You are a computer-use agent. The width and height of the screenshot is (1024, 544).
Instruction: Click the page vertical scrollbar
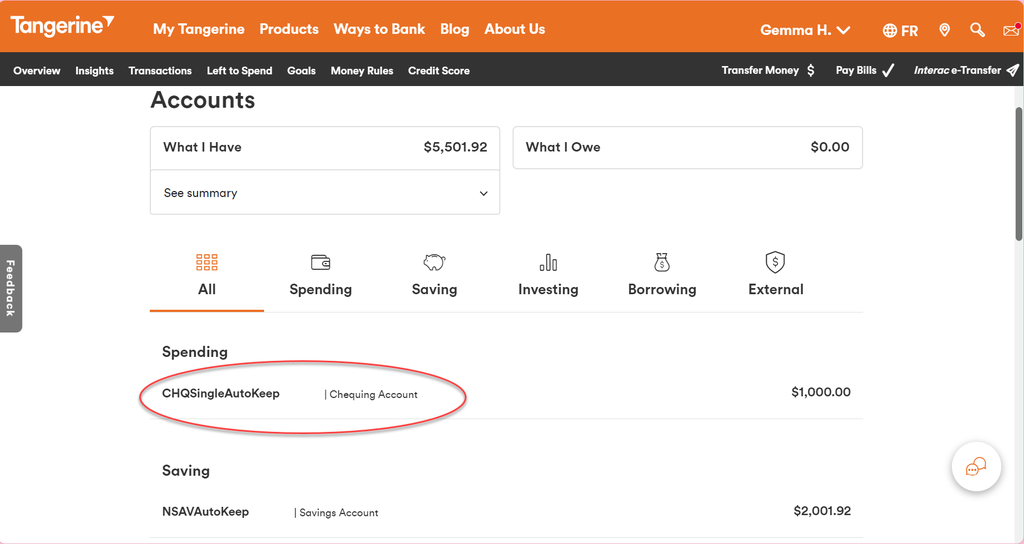1018,170
